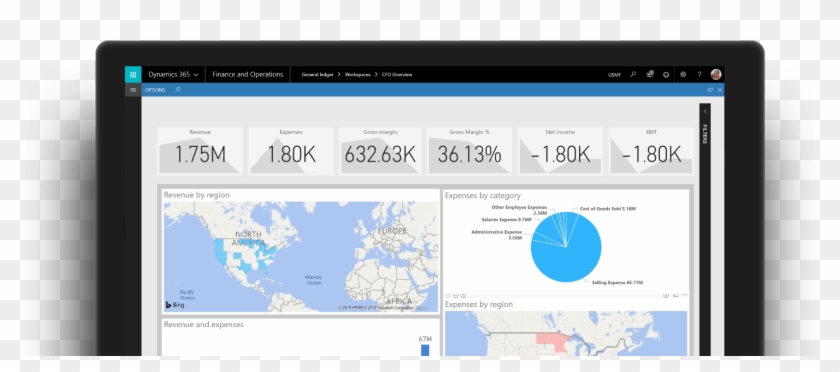Go to General ledger breadcrumb
The image size is (840, 372).
pos(318,75)
